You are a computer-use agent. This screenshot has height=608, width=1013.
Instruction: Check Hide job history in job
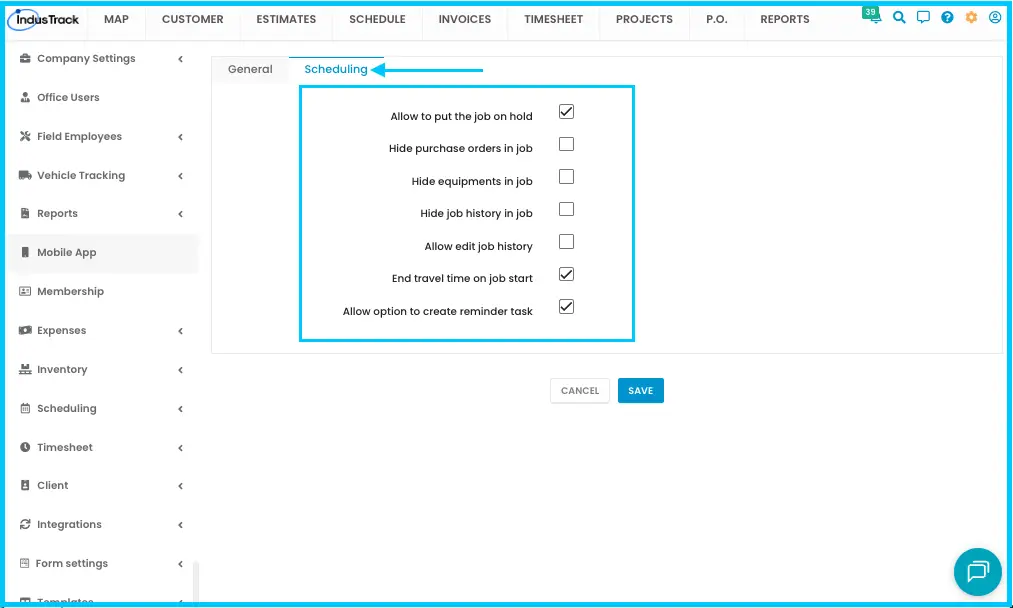pos(567,209)
